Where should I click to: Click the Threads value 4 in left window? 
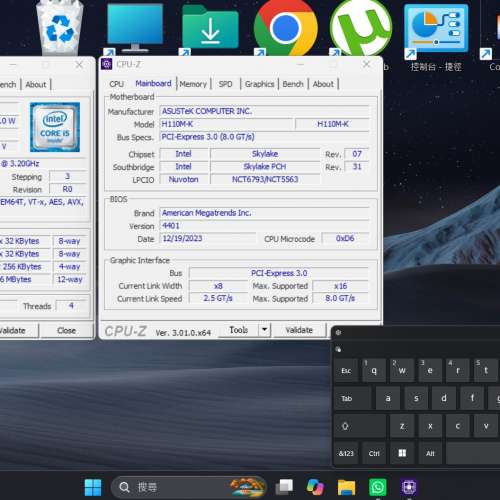coord(71,306)
